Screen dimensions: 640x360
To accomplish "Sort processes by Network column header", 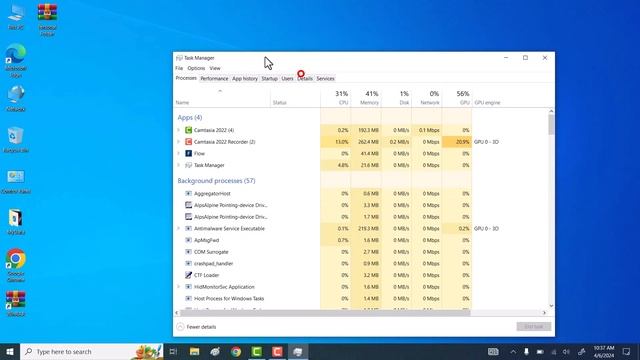I will pyautogui.click(x=426, y=98).
